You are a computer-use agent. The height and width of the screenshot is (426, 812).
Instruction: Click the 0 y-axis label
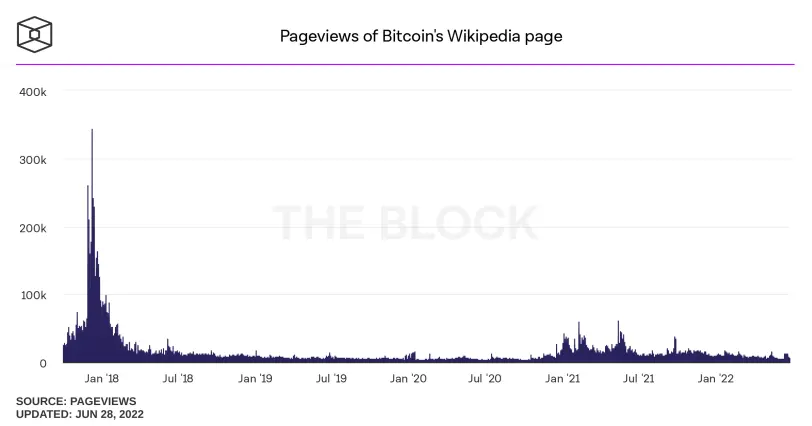click(x=43, y=363)
